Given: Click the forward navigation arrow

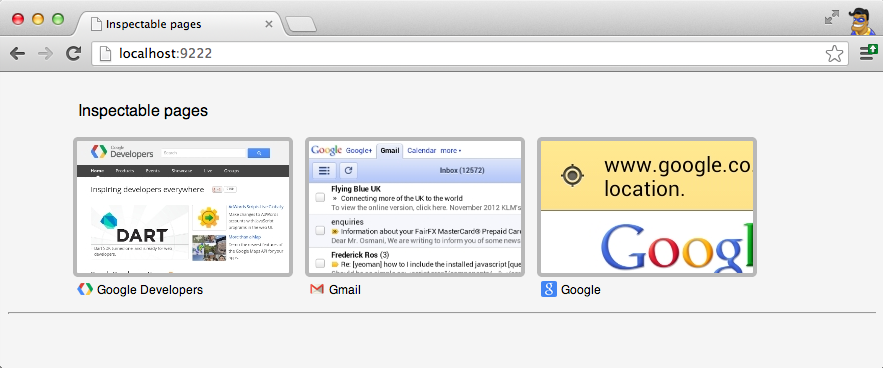Looking at the screenshot, I should point(45,54).
